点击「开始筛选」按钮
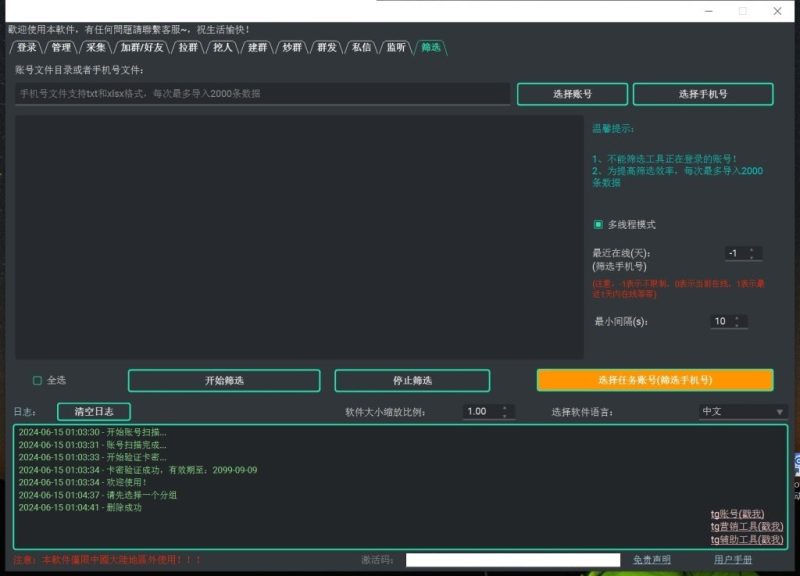 [223, 380]
